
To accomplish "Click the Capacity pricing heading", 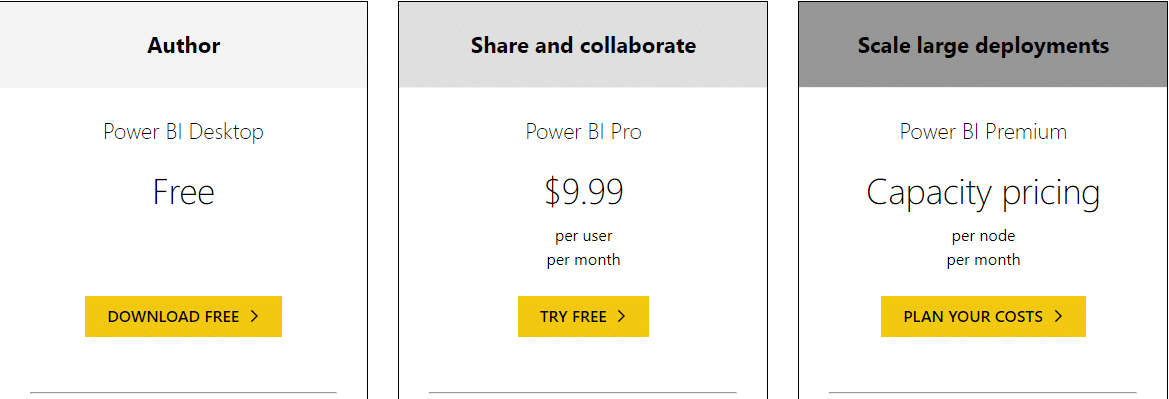I will [983, 193].
